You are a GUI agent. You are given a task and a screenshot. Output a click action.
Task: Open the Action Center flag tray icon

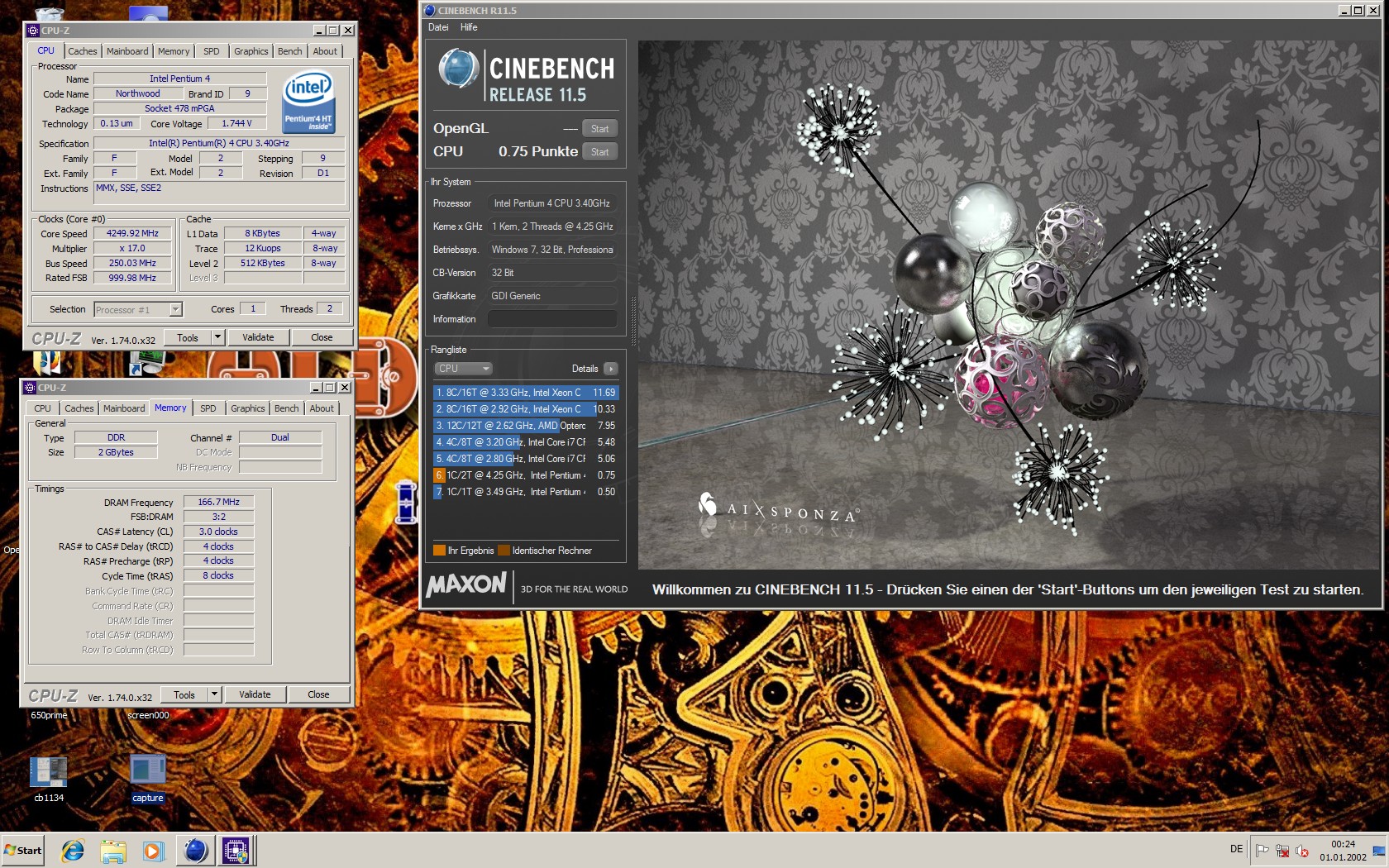click(1263, 850)
